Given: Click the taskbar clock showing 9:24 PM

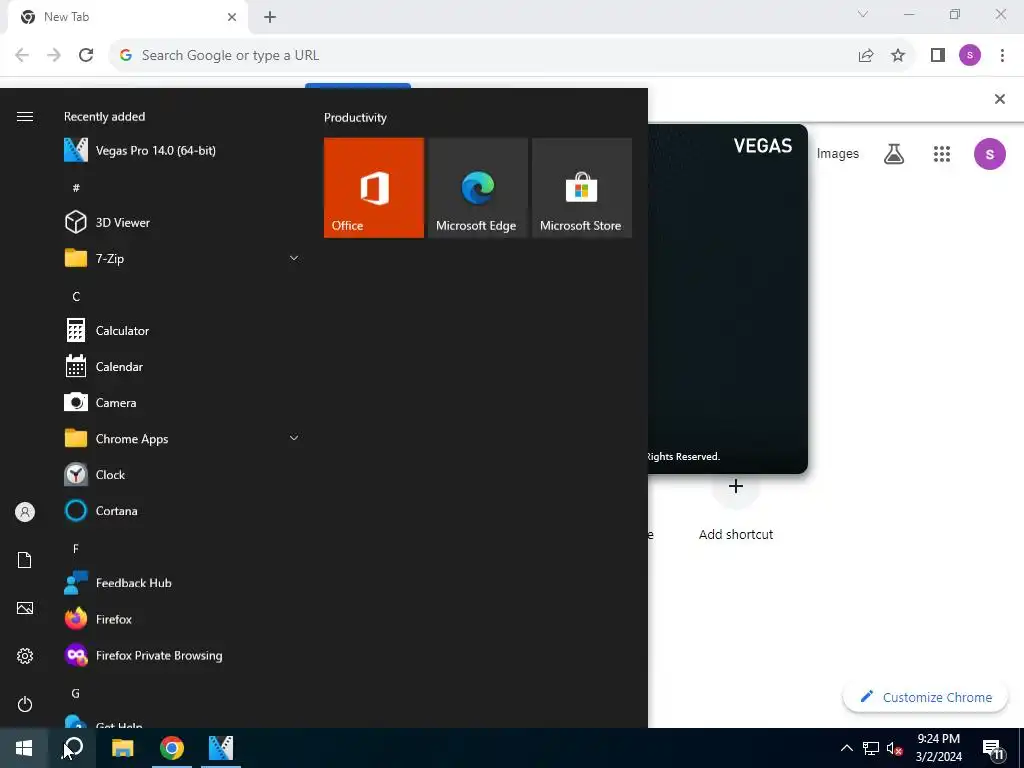Looking at the screenshot, I should (938, 748).
